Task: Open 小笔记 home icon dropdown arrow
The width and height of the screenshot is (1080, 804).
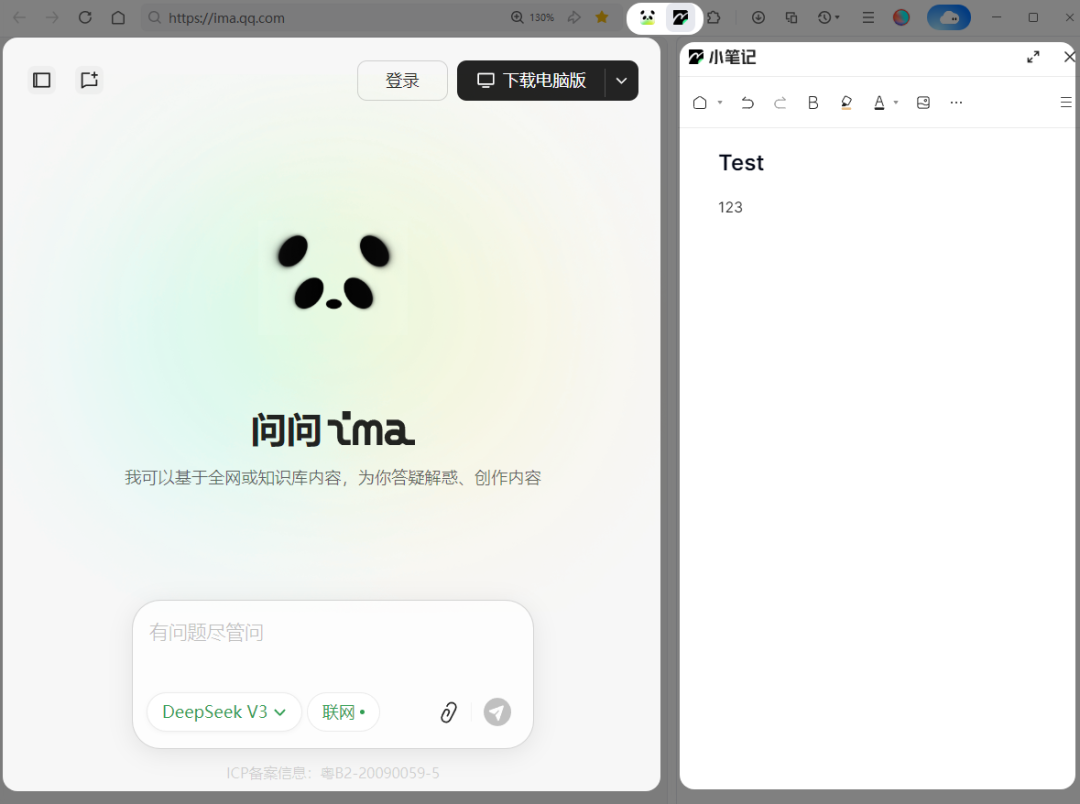Action: 720,103
